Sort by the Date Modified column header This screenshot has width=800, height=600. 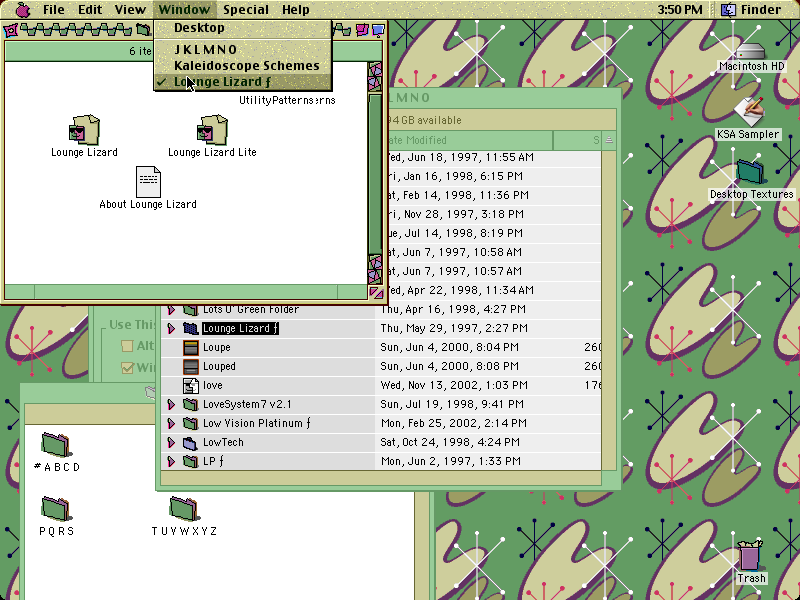pos(469,140)
